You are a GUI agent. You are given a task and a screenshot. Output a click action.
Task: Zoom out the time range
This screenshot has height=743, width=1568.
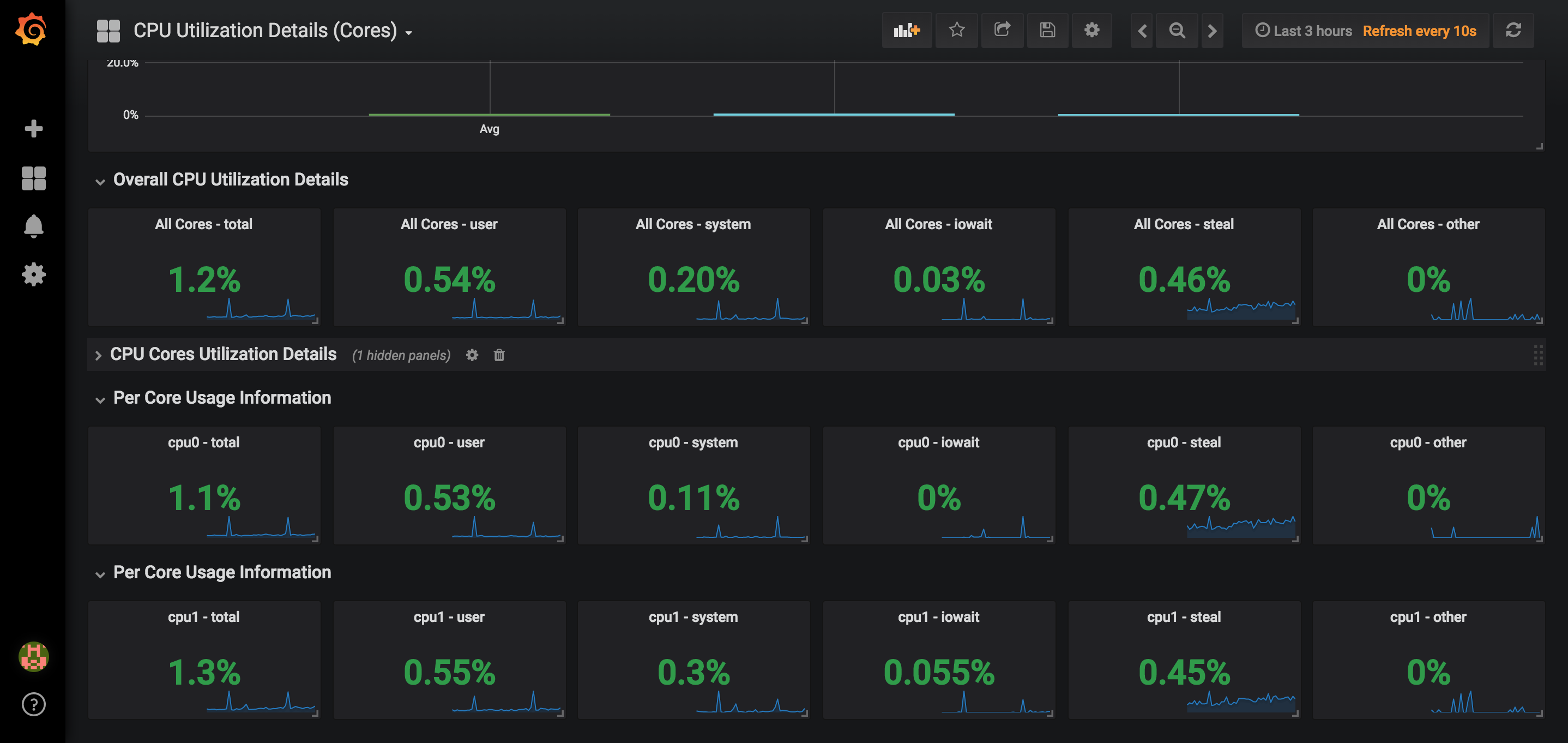(x=1177, y=31)
